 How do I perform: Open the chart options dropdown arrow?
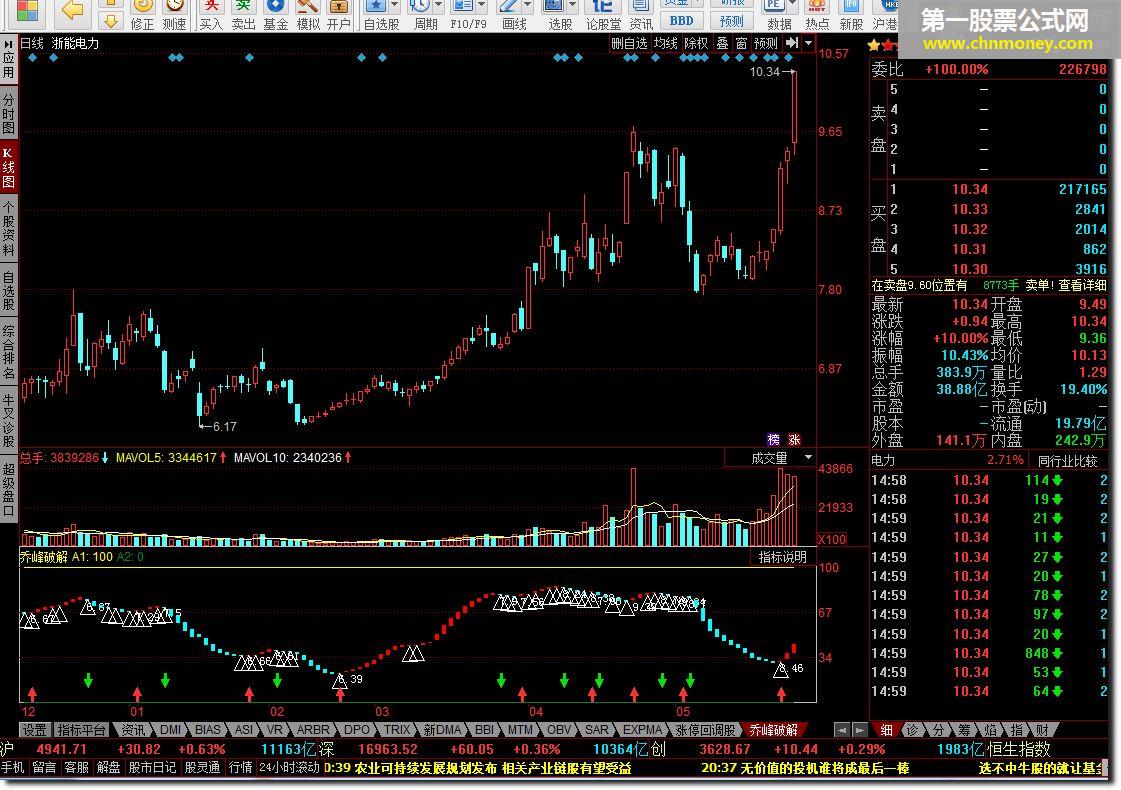pos(809,43)
